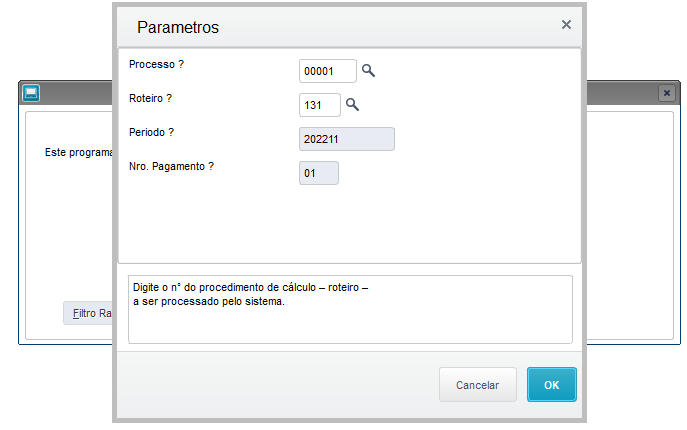Open the Processo lookup magnifier
The image size is (687, 430).
pos(368,71)
